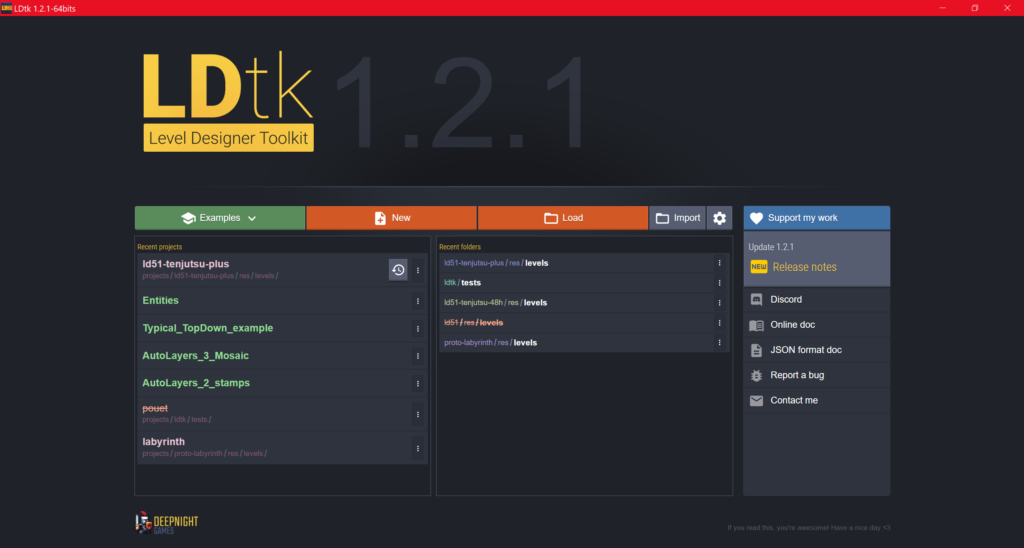Click the JSON format doc file icon
The height and width of the screenshot is (548, 1024).
pos(756,350)
